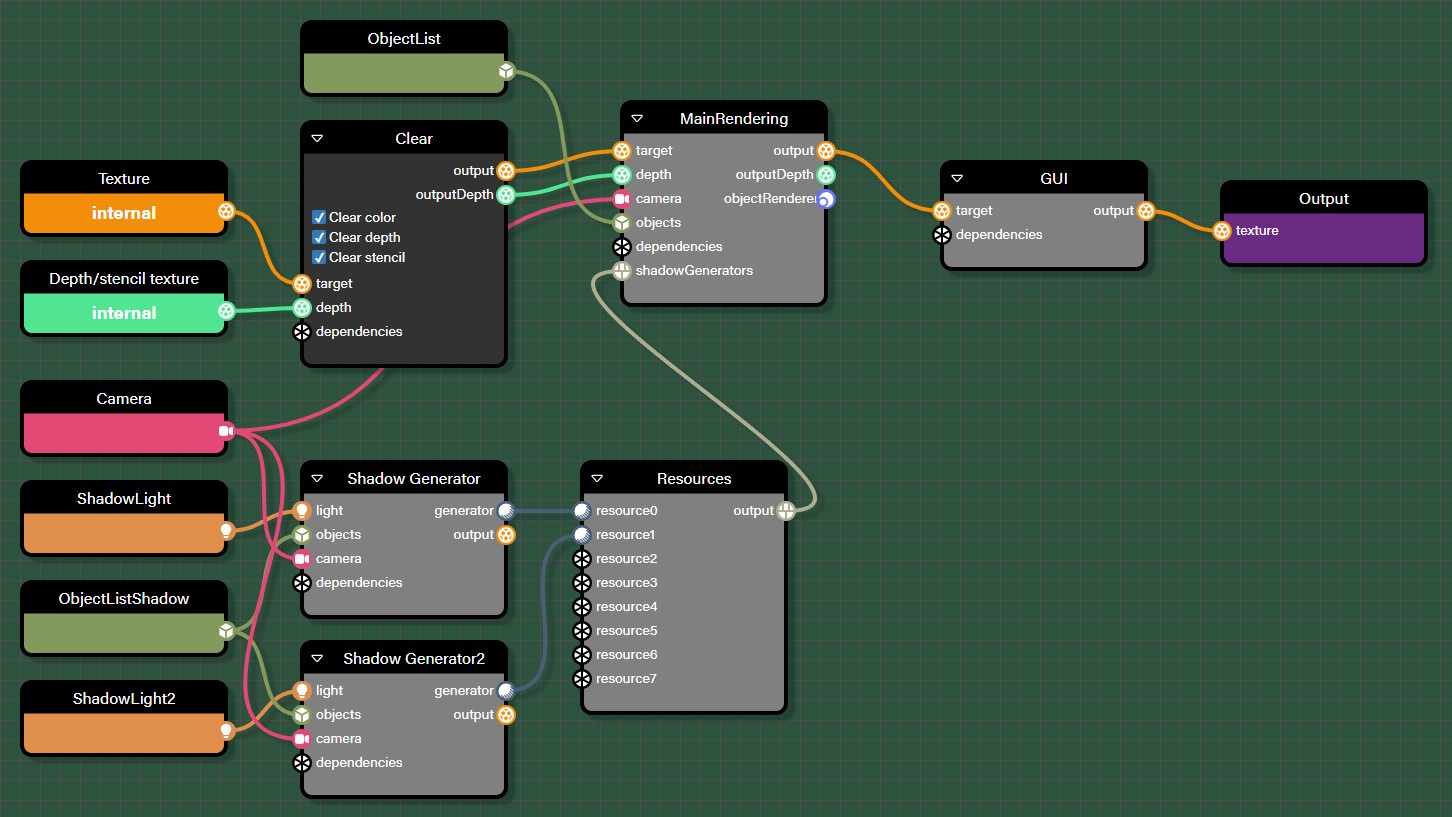Click the resource0 input port on Resources node
Screen dimensions: 1452x817
(582, 510)
